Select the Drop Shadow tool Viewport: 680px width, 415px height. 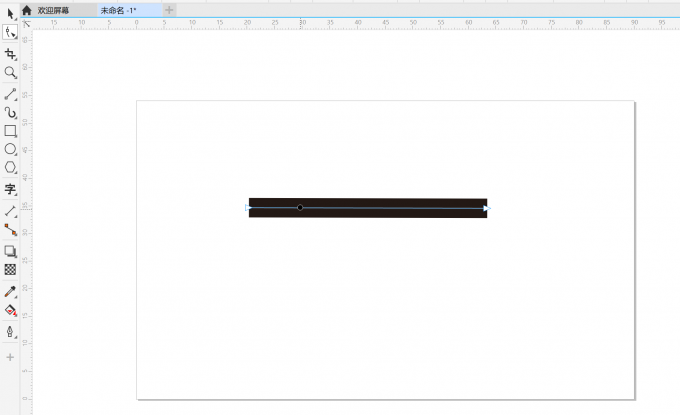click(10, 251)
